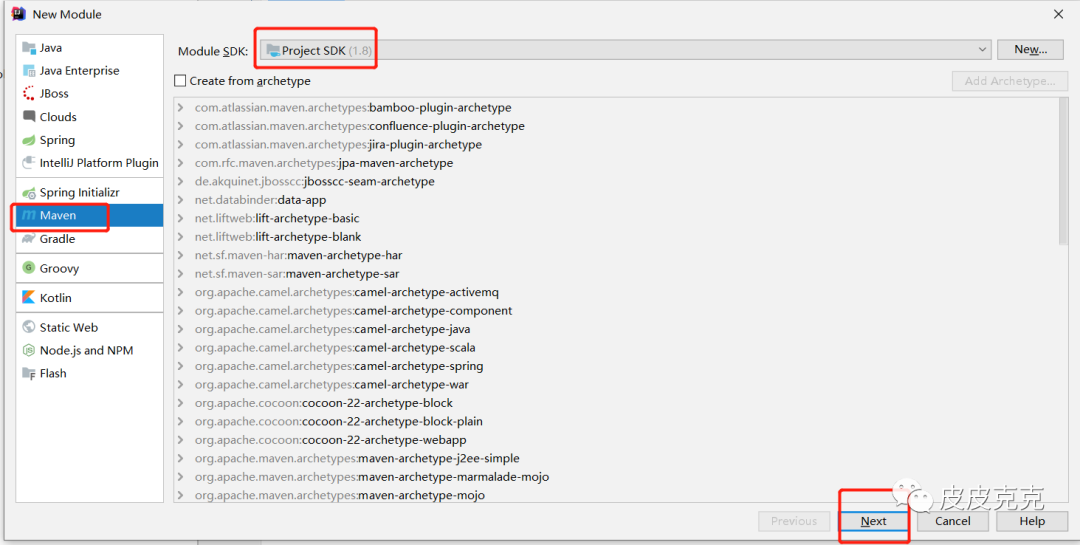Select Maven in the module list

[58, 215]
